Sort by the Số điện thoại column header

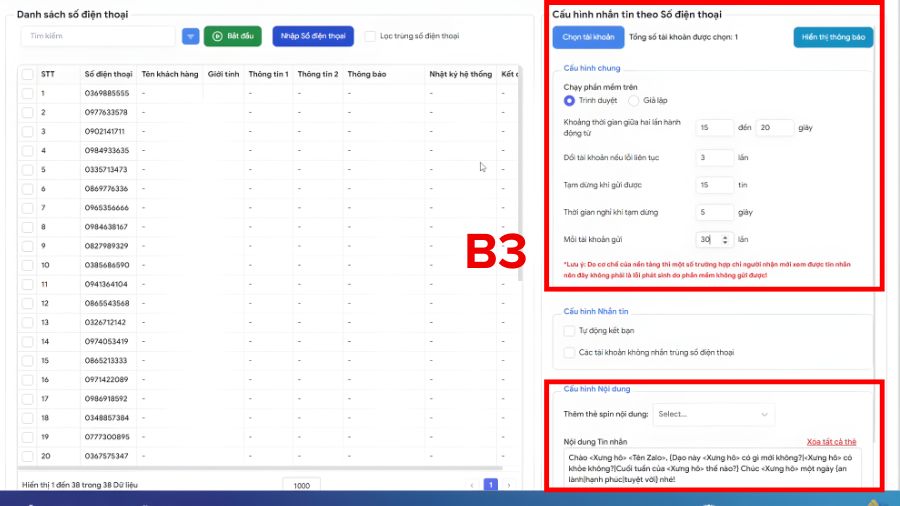108,74
